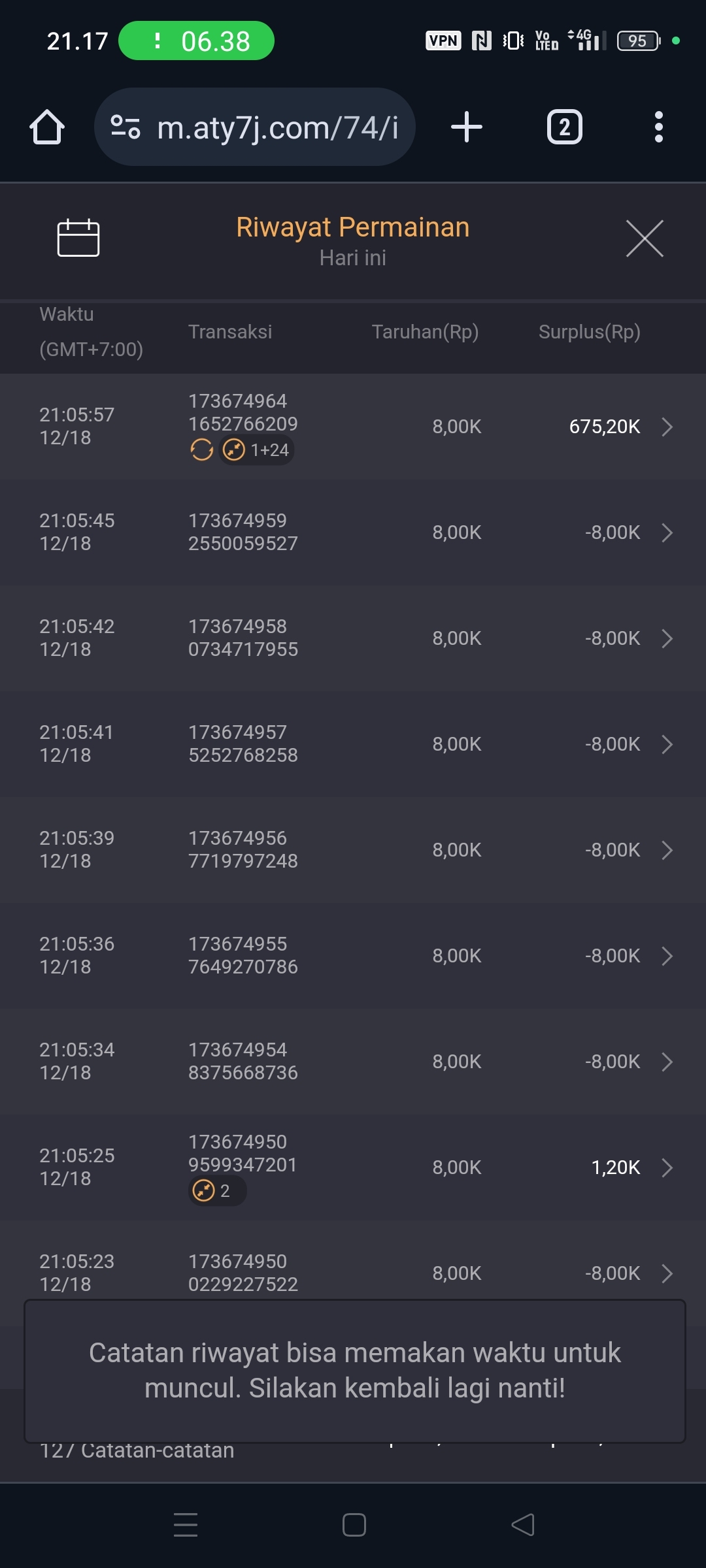Tap the Android back navigation button

tap(523, 1525)
